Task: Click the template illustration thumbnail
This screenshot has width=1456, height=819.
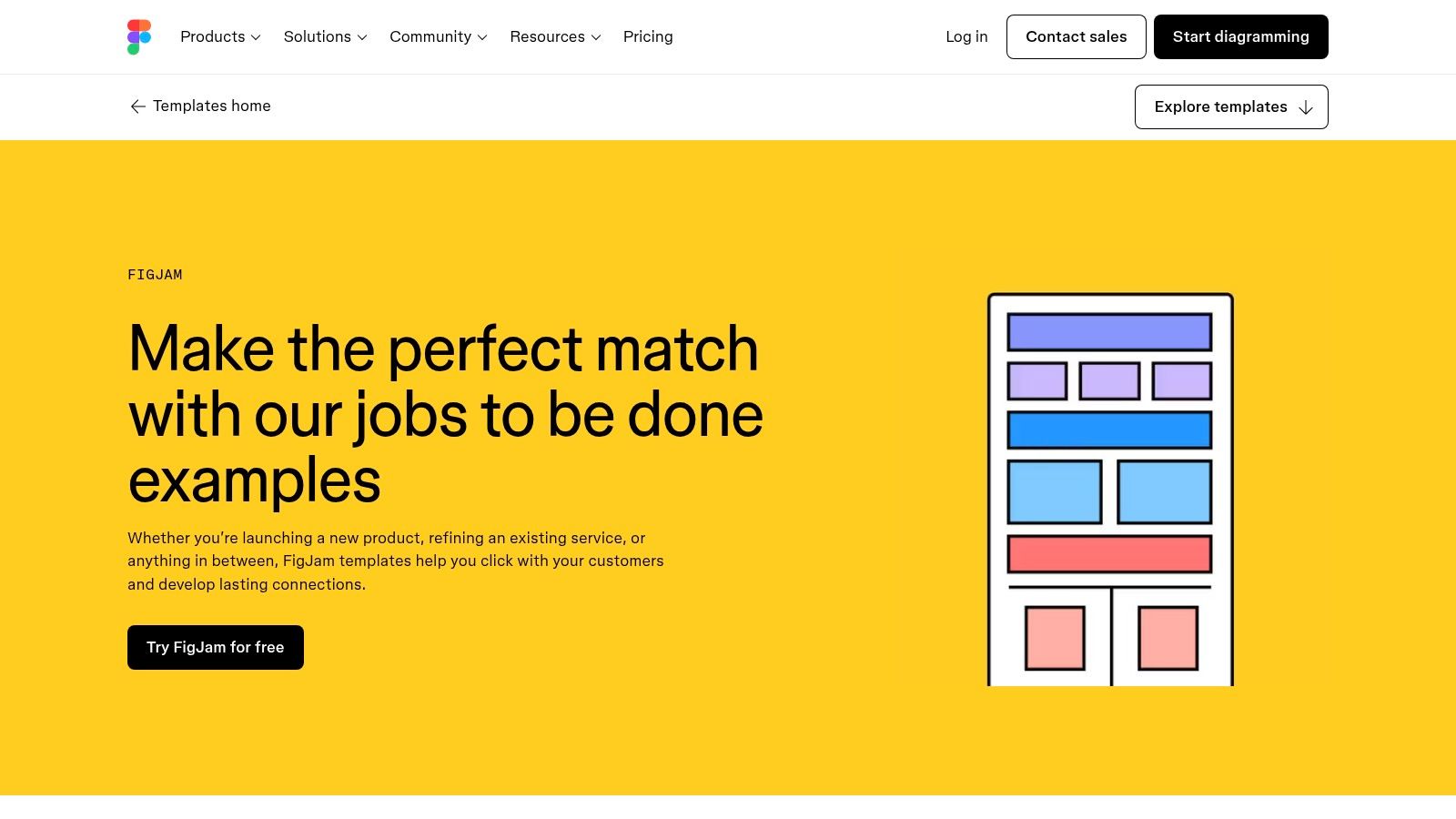Action: (x=1110, y=490)
